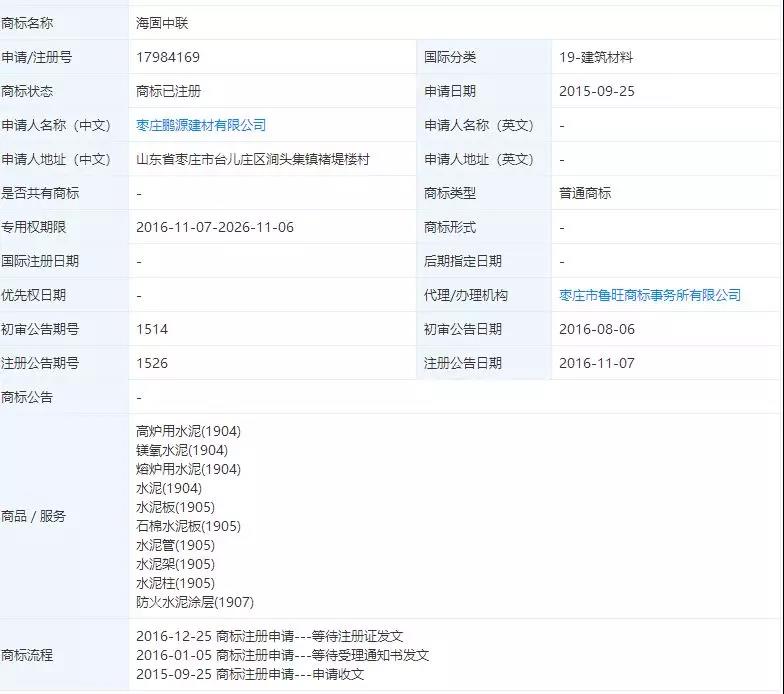
Task: Click the 2016-01-05 等待受理通知书发文 process entry
Action: (x=282, y=655)
